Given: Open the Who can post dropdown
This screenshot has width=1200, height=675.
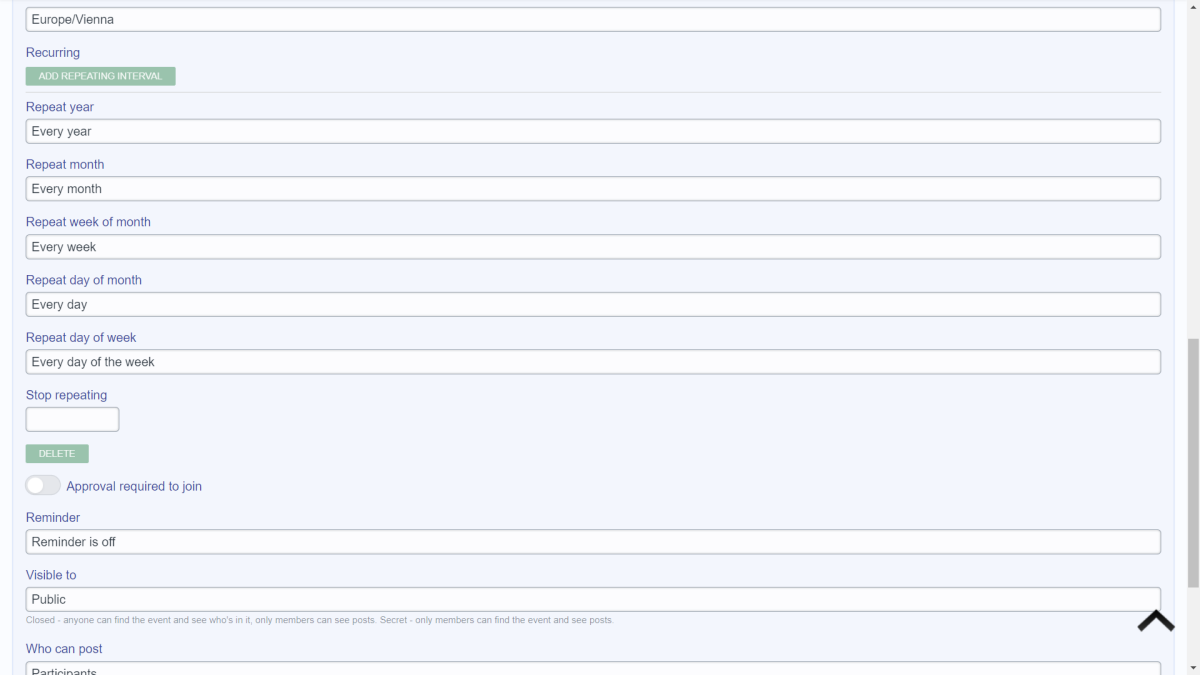Looking at the screenshot, I should pos(593,668).
